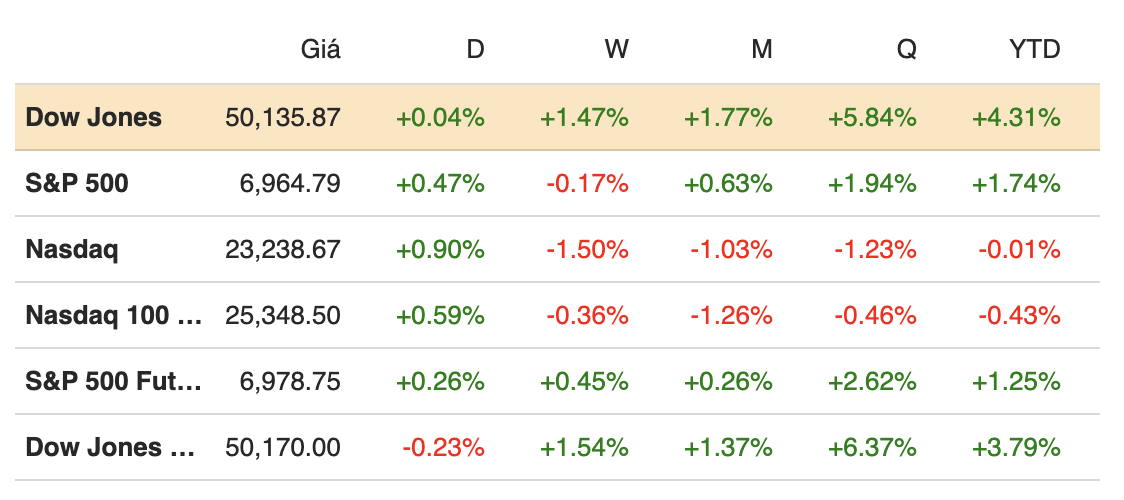Open the S&P 500 index link
Screen dimensions: 1124x500
pyautogui.click(x=77, y=184)
